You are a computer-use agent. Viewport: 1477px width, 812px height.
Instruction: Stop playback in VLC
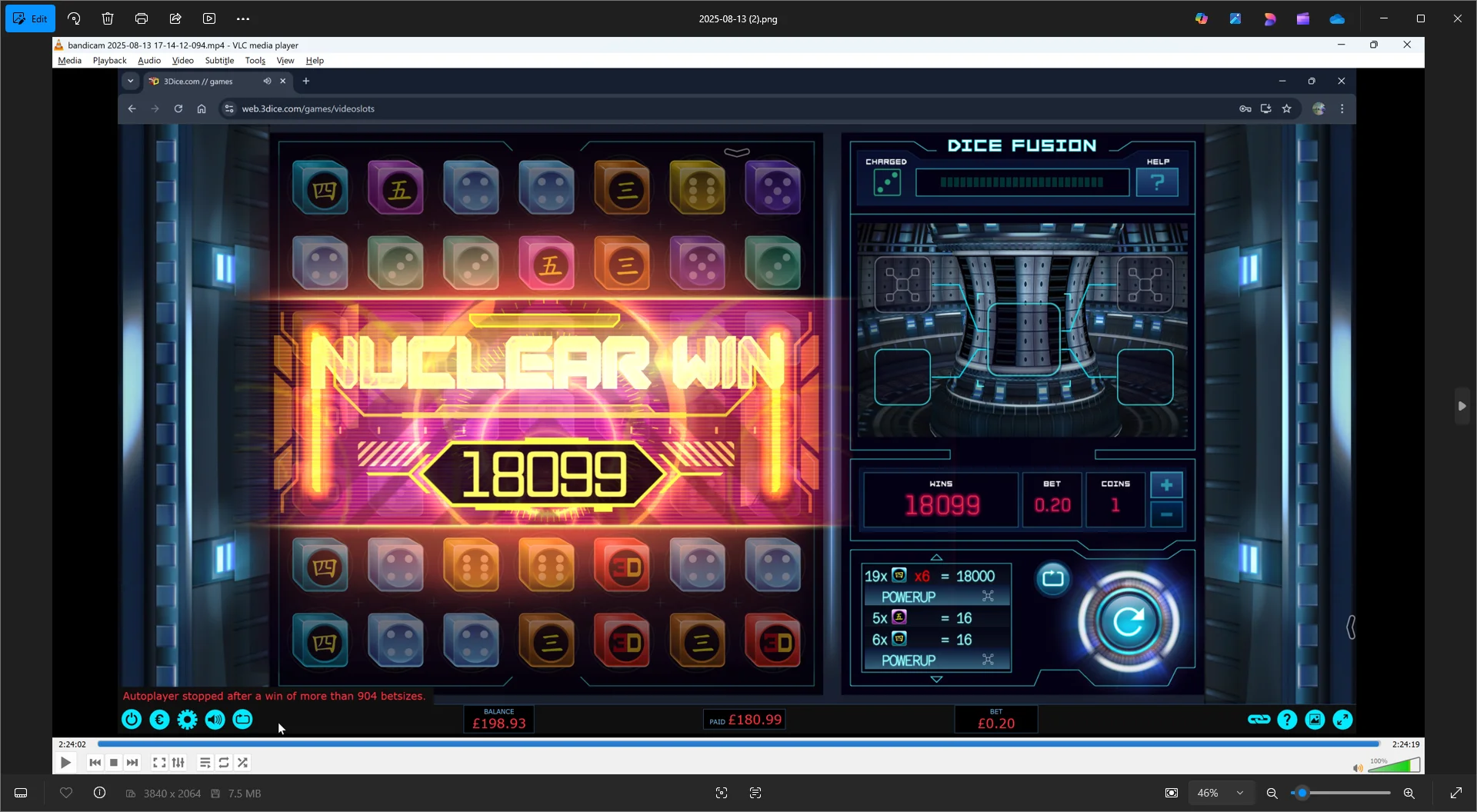114,763
